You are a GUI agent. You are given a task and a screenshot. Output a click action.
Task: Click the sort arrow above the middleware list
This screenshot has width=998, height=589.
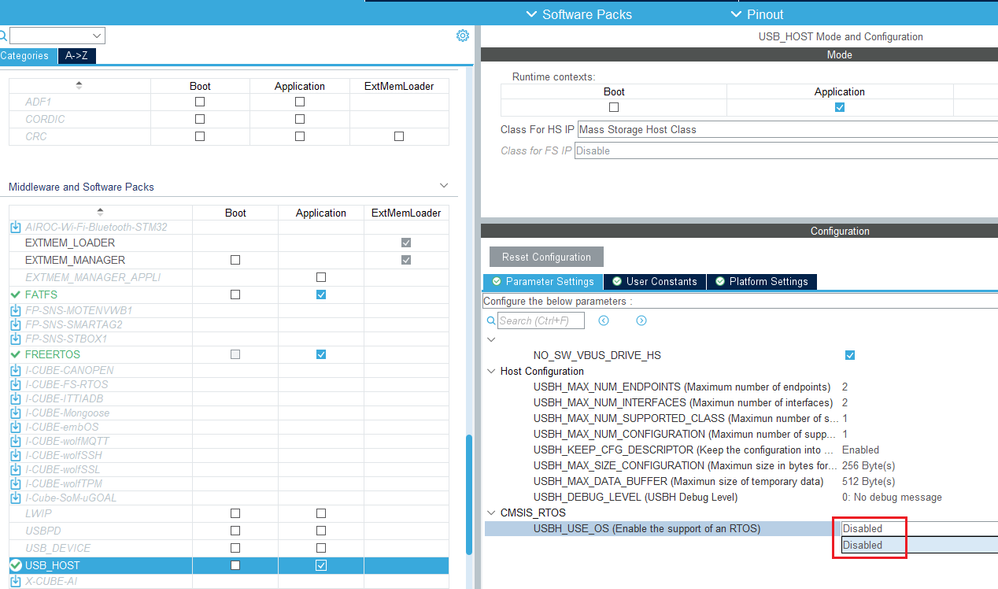[x=100, y=211]
